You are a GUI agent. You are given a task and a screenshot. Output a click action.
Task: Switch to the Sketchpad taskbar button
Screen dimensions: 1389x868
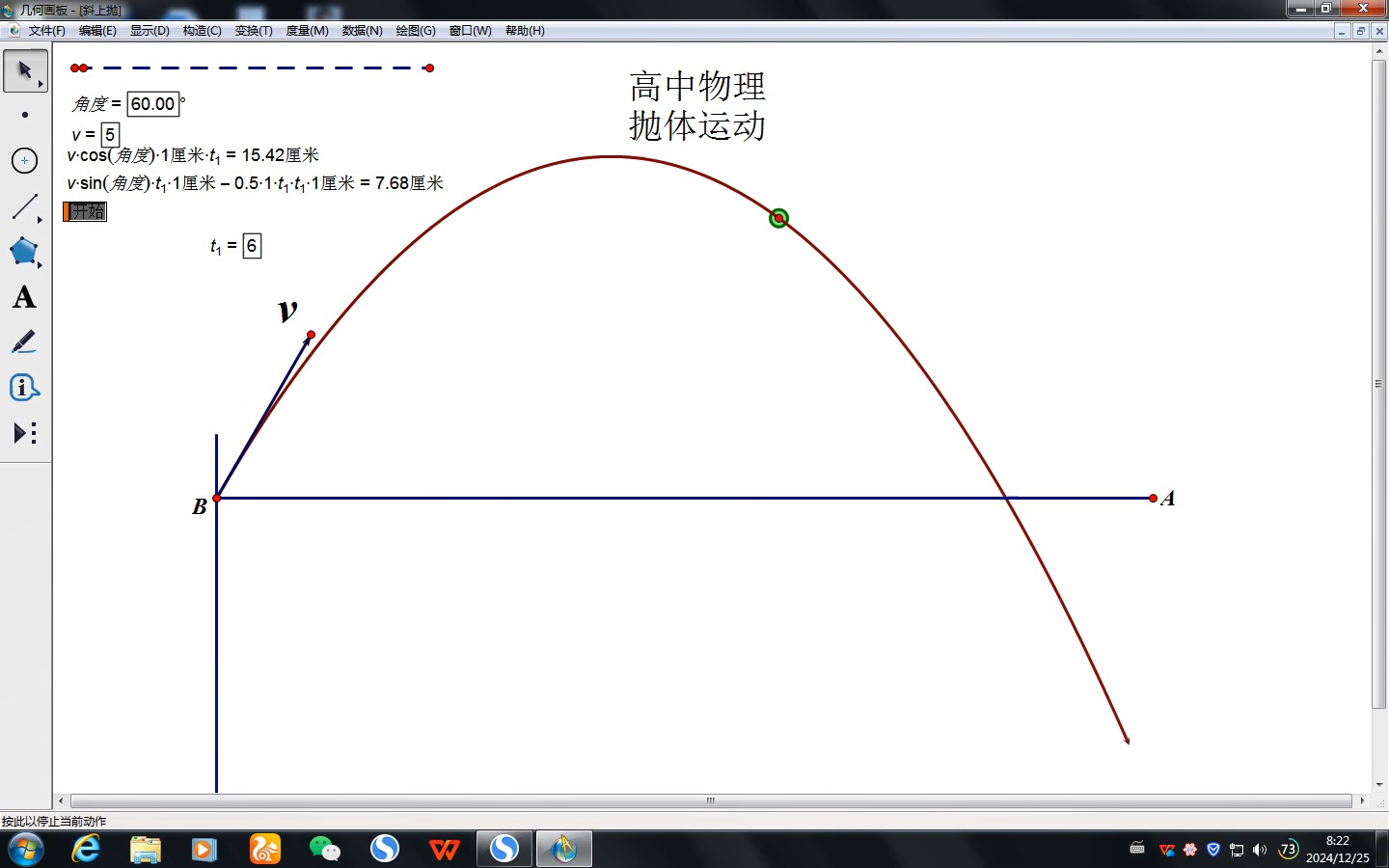click(x=563, y=850)
